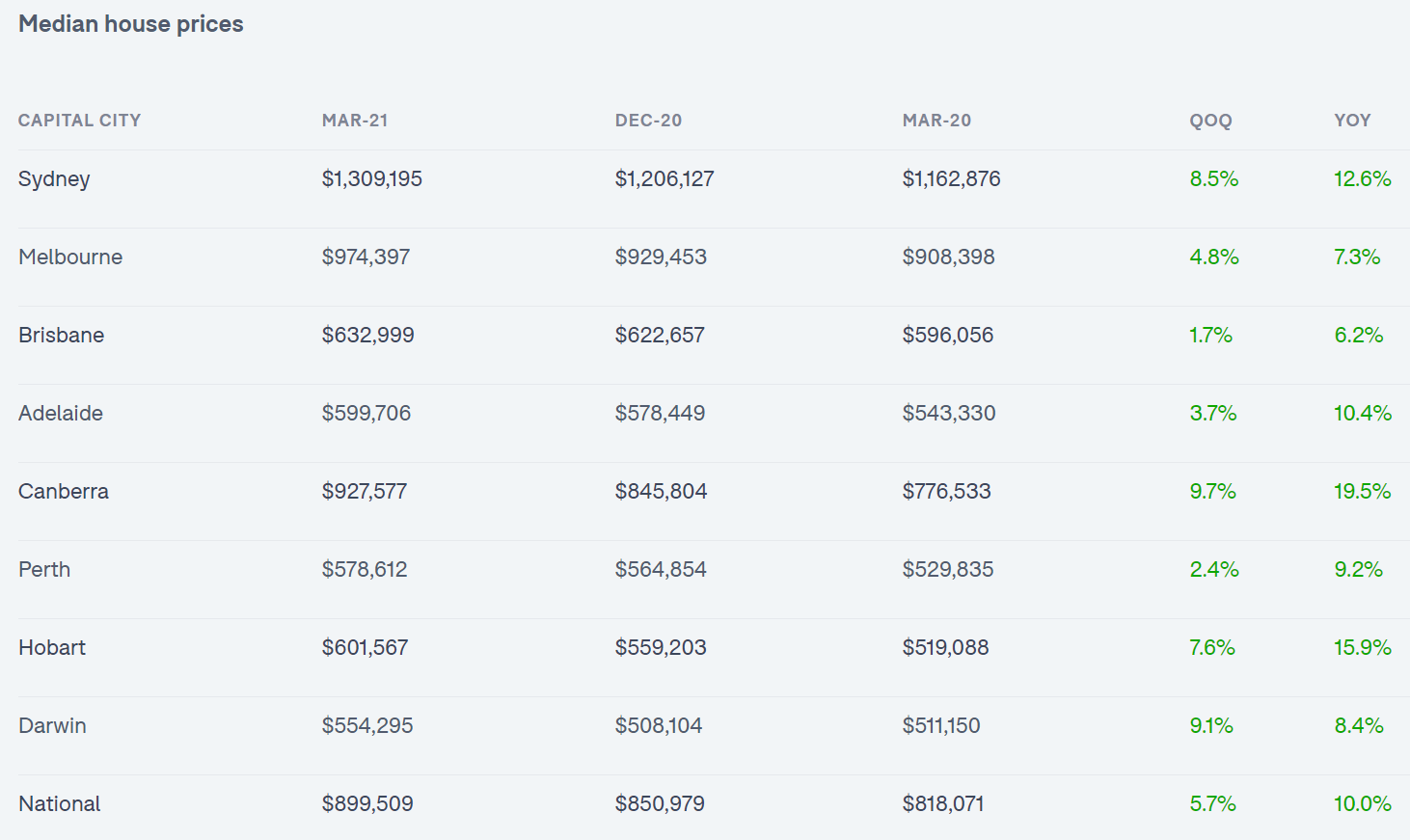This screenshot has width=1410, height=840.
Task: Click the CAPITAL CITY column header
Action: coord(79,121)
